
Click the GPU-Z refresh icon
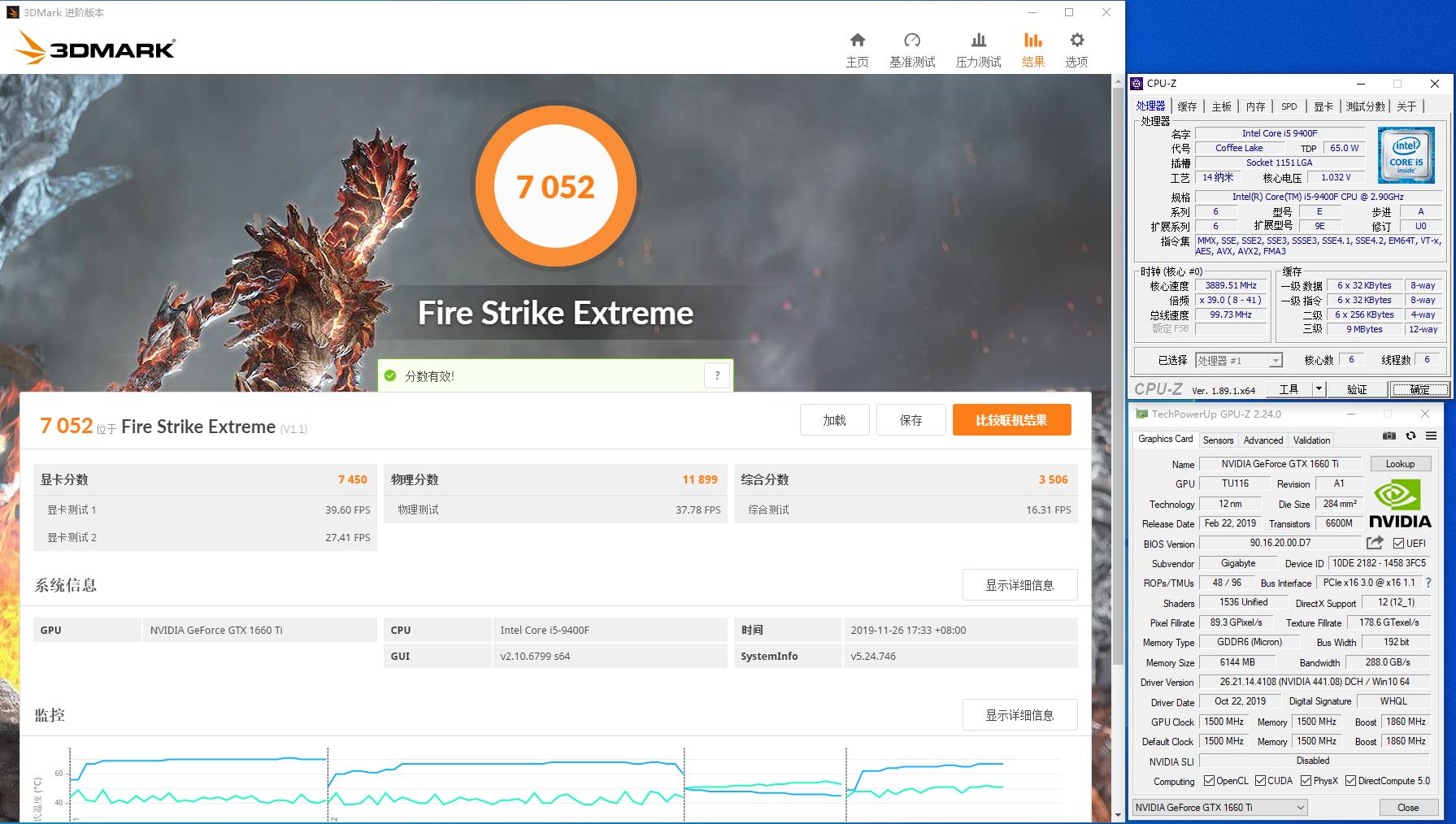coord(1410,436)
